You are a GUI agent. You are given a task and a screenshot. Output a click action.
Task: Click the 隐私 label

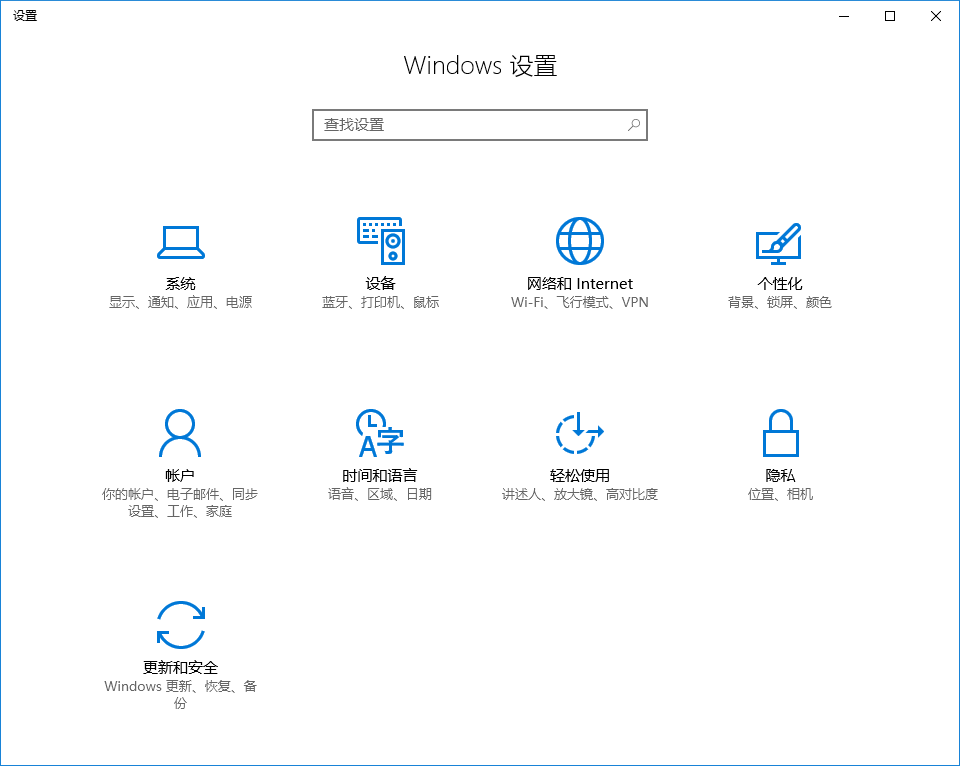coord(780,475)
